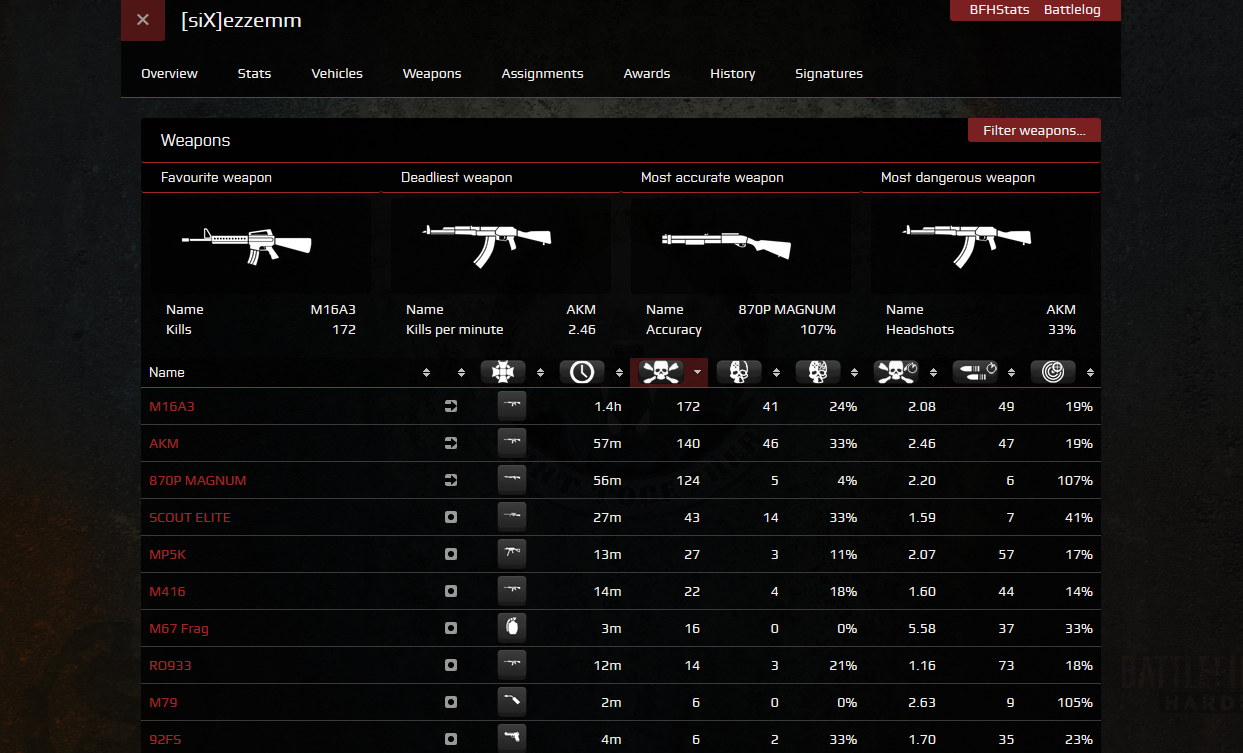The image size is (1243, 753).
Task: Click the headshots skull column header icon
Action: point(738,372)
